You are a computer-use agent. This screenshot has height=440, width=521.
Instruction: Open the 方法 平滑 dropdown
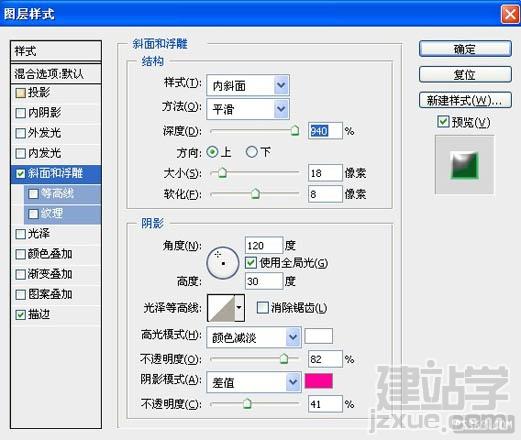248,109
